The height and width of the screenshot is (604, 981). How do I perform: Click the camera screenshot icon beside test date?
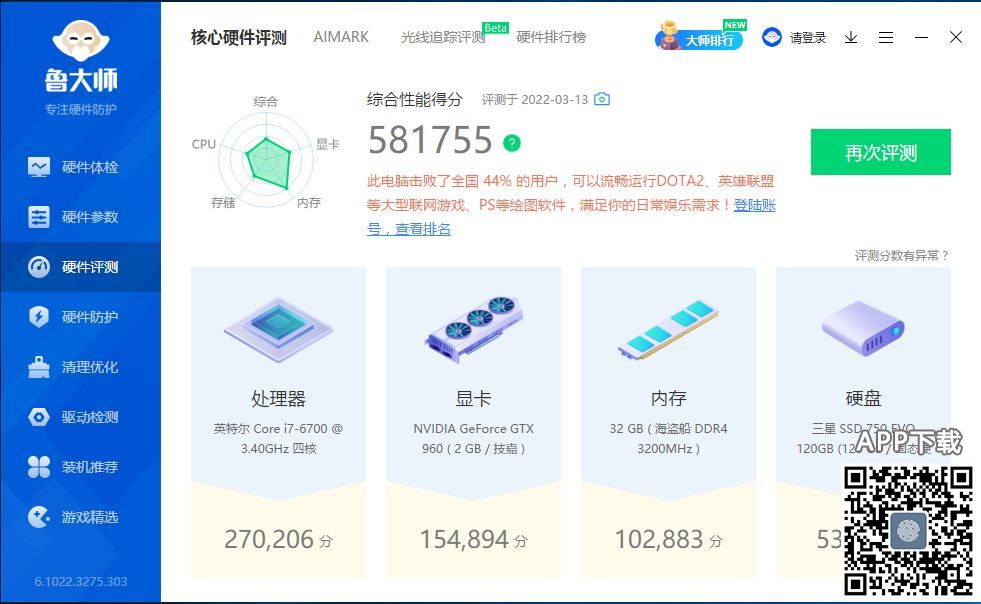tap(602, 99)
